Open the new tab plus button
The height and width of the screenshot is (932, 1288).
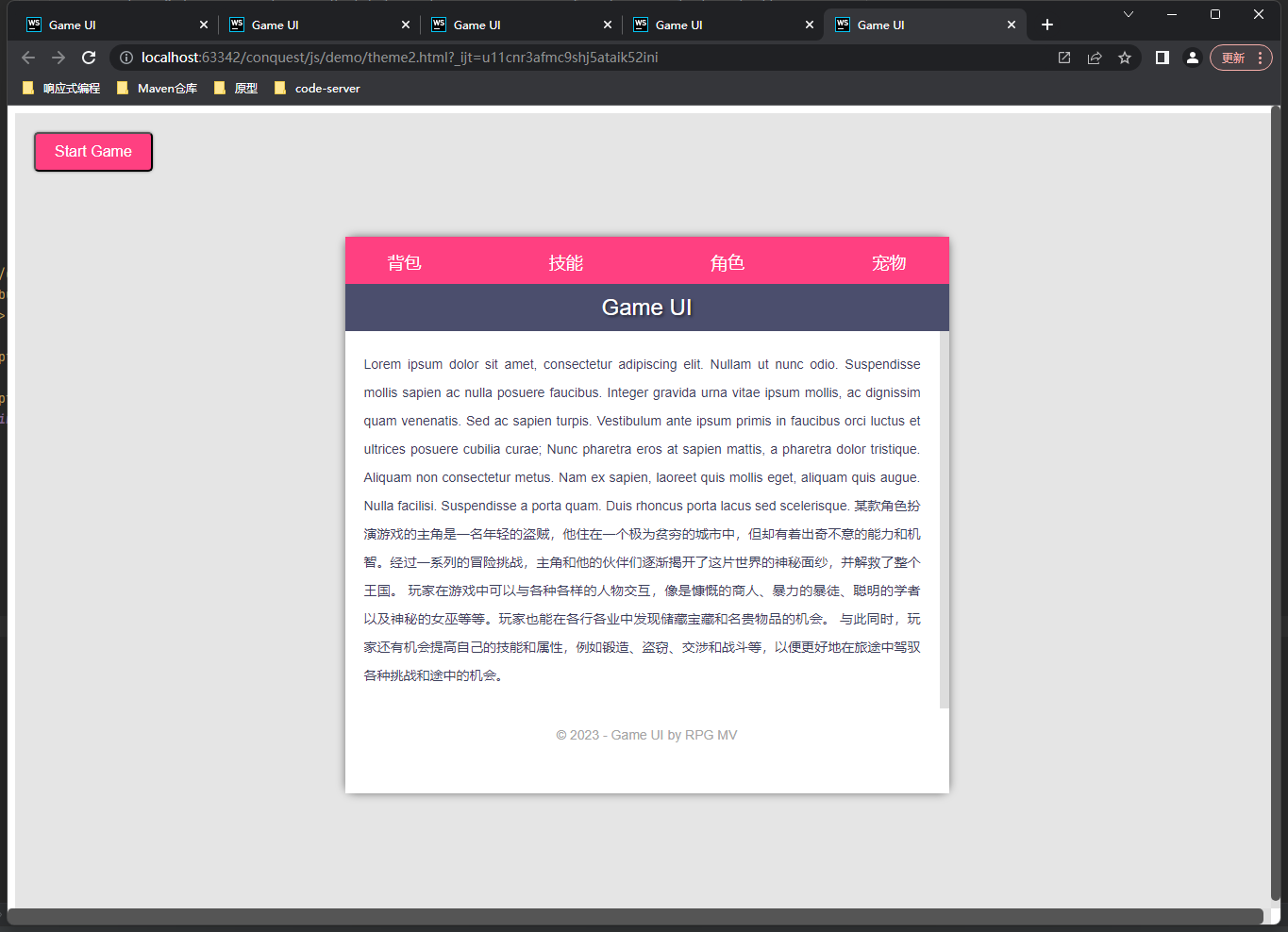1047,25
